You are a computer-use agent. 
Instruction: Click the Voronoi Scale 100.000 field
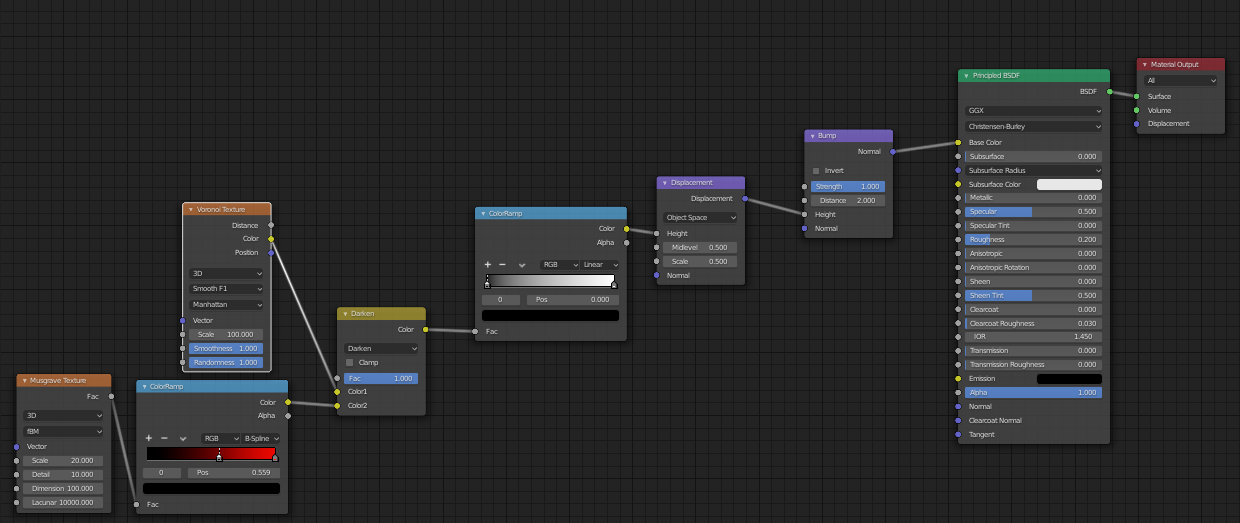227,334
